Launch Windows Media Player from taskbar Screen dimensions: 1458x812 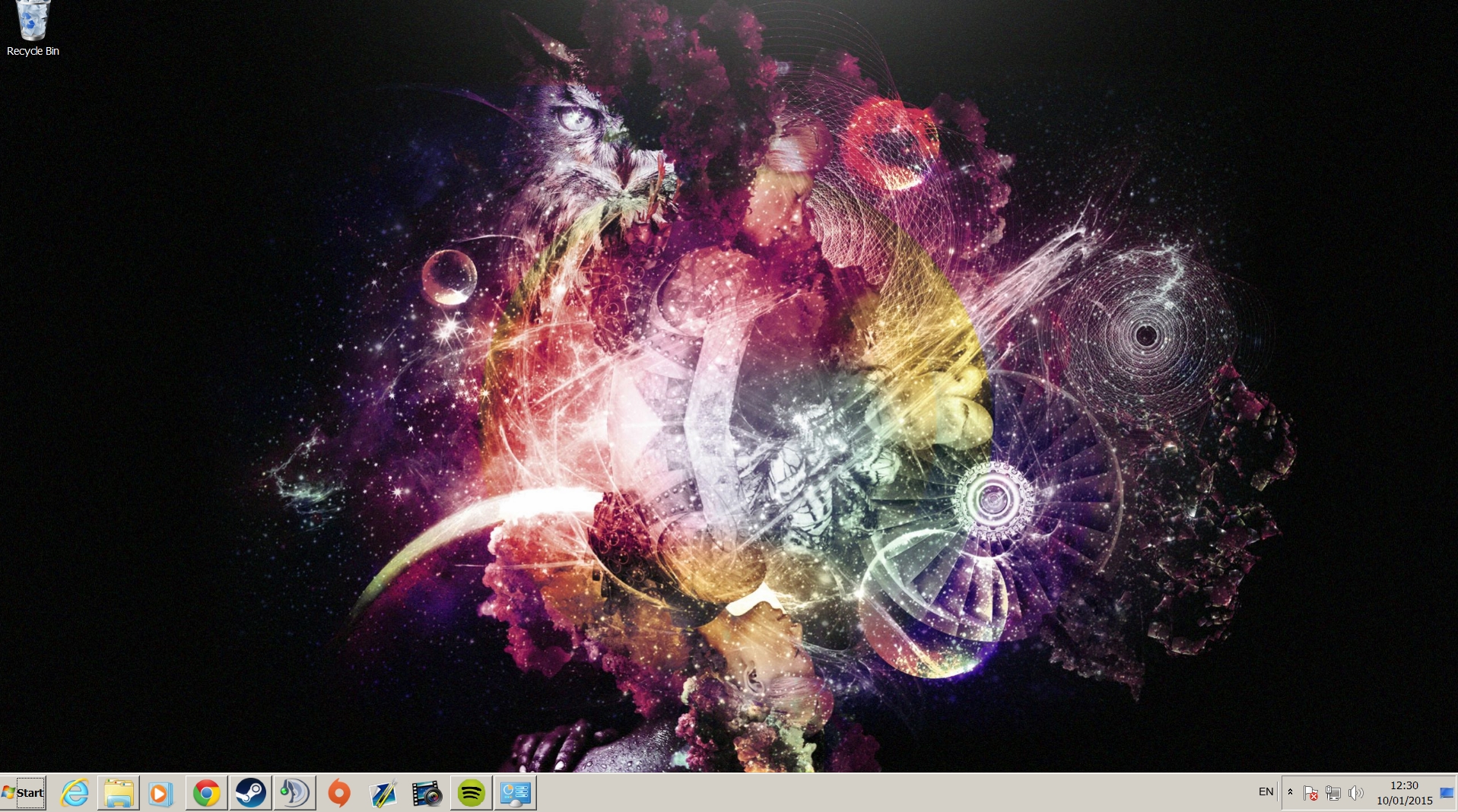pos(160,793)
